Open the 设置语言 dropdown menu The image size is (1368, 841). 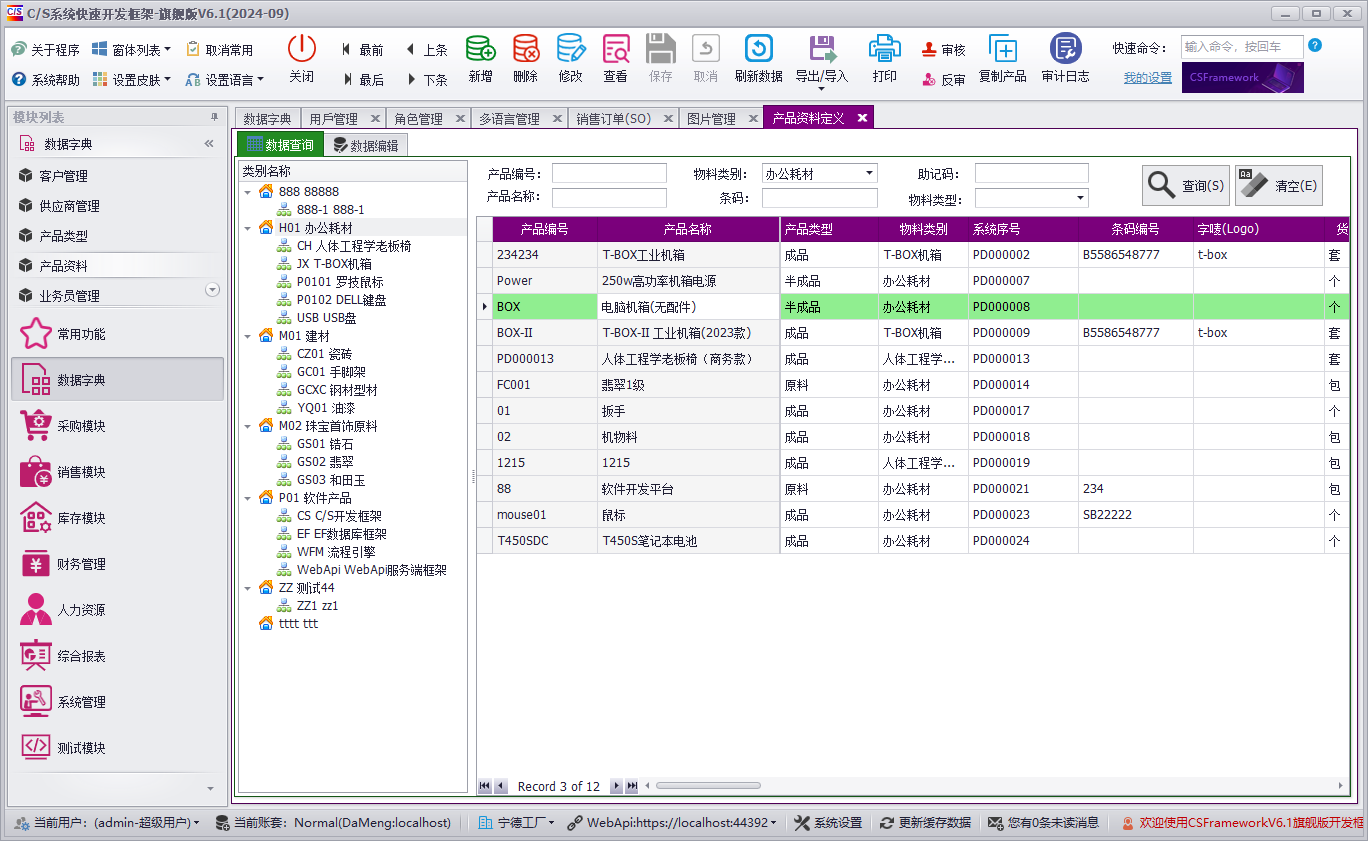point(225,79)
